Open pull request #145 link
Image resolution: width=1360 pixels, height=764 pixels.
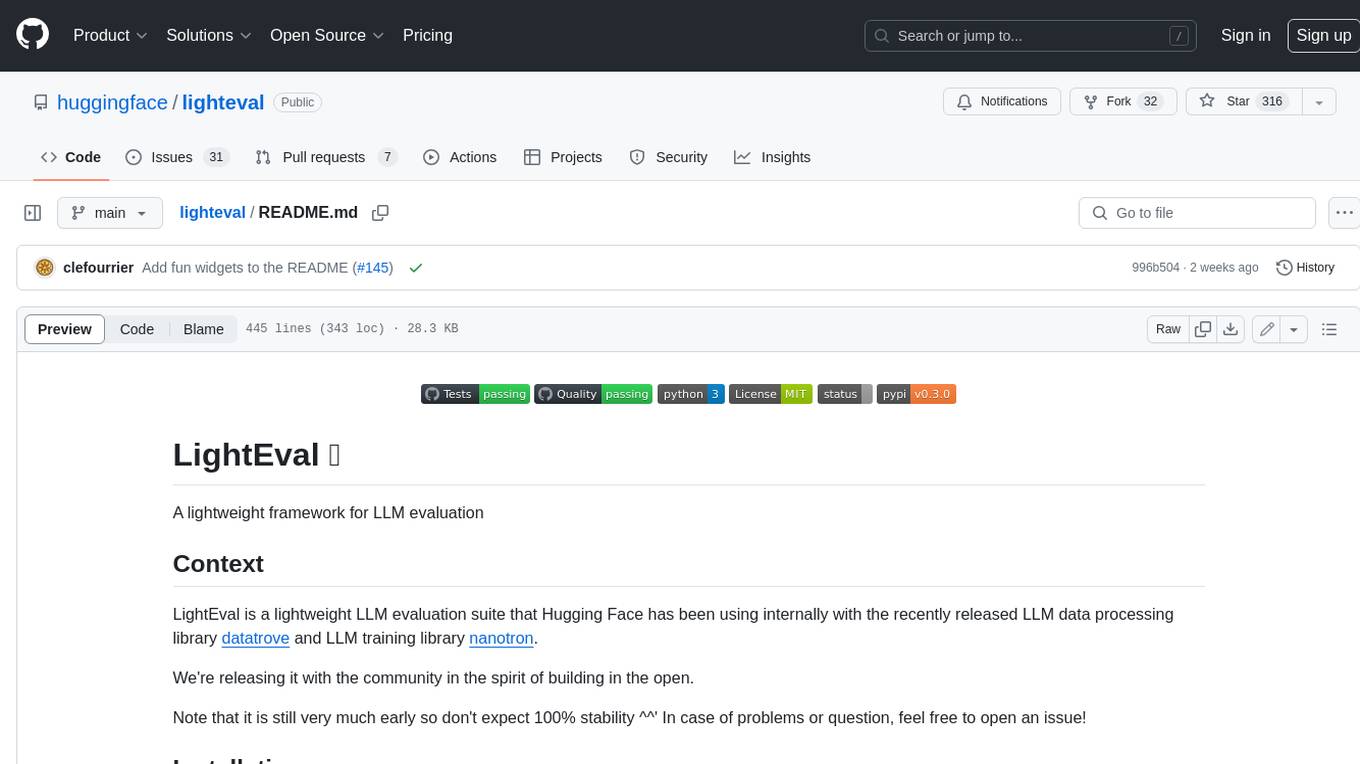pyautogui.click(x=372, y=268)
